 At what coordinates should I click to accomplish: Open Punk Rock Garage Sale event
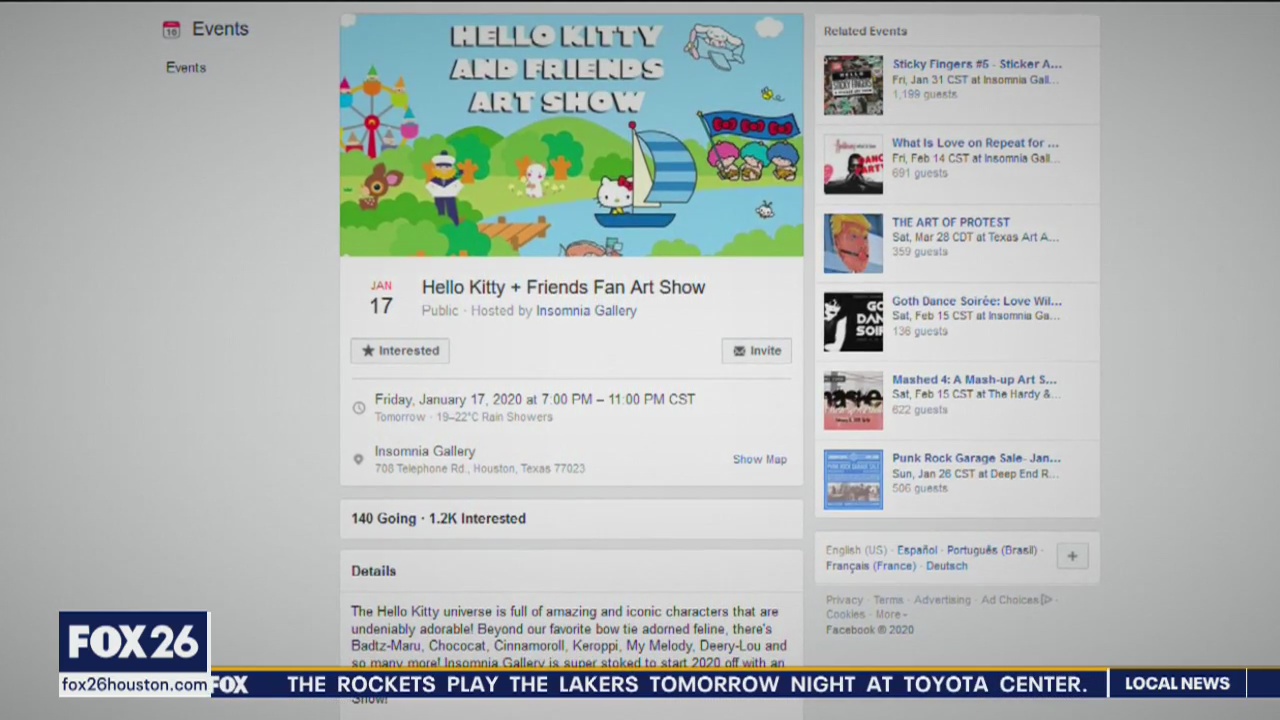coord(976,458)
